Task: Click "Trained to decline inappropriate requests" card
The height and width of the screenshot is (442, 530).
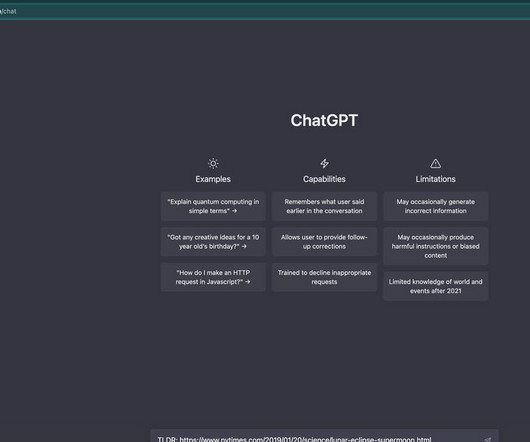Action: coord(324,277)
